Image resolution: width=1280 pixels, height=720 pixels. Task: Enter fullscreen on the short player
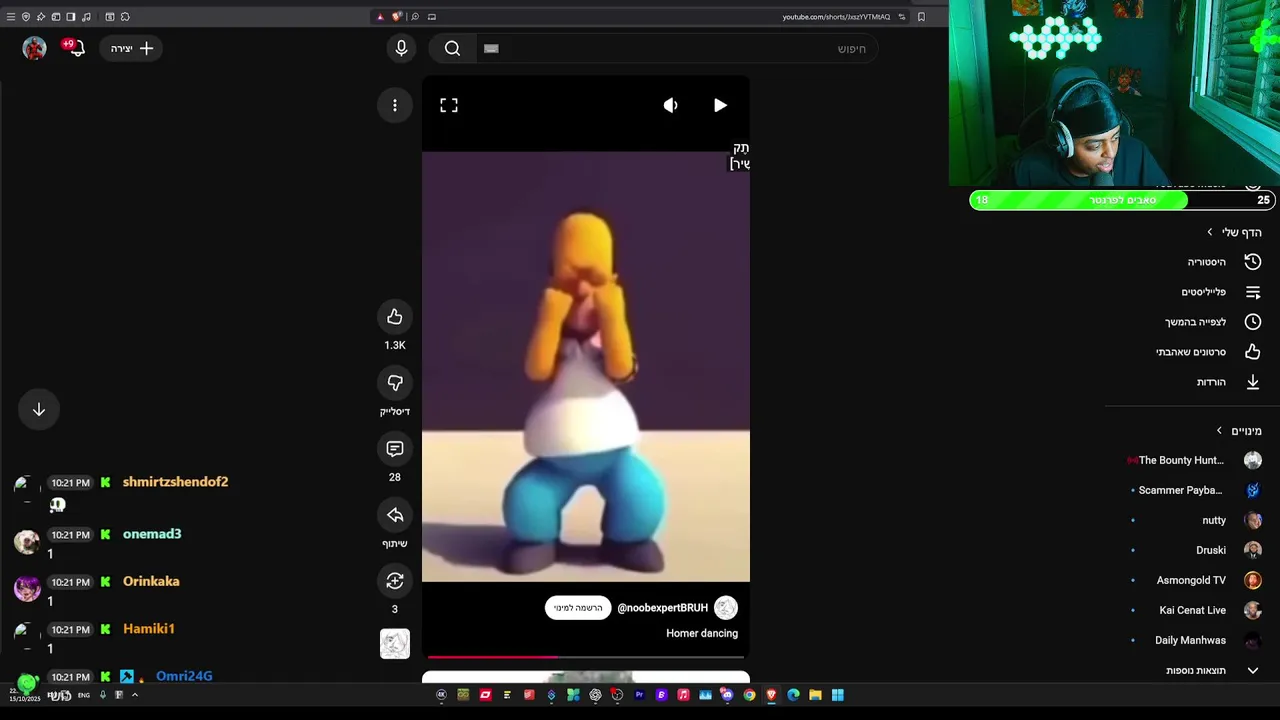pyautogui.click(x=449, y=105)
